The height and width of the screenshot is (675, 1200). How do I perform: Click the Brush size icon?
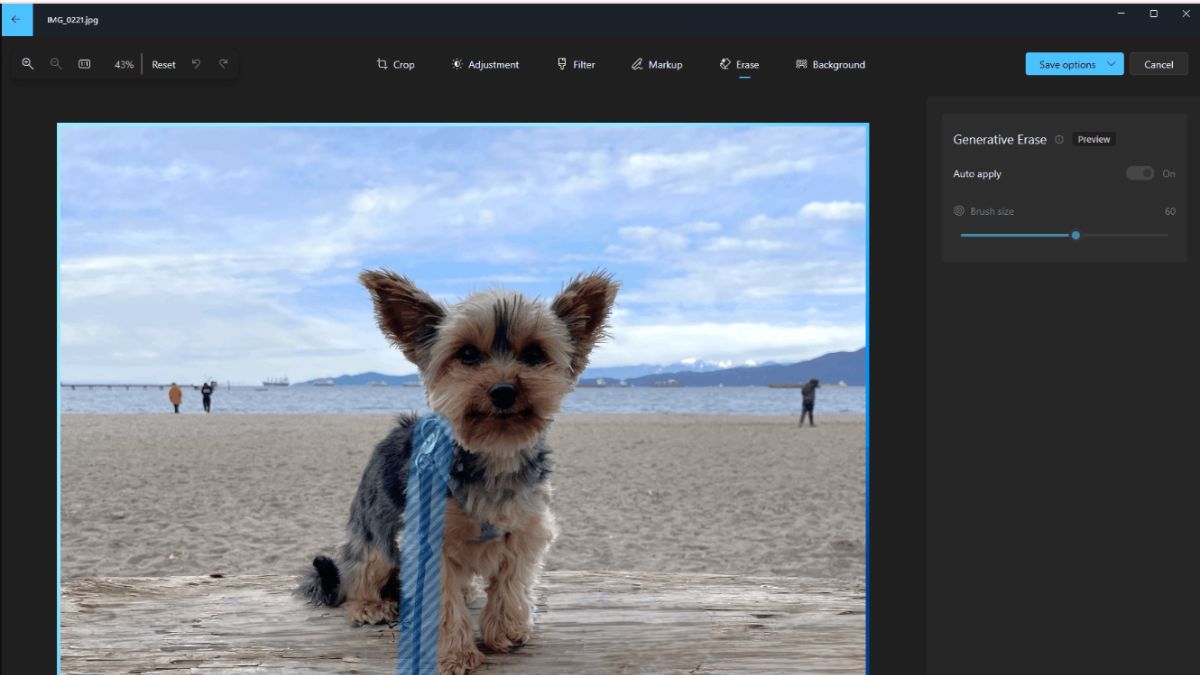[x=959, y=211]
